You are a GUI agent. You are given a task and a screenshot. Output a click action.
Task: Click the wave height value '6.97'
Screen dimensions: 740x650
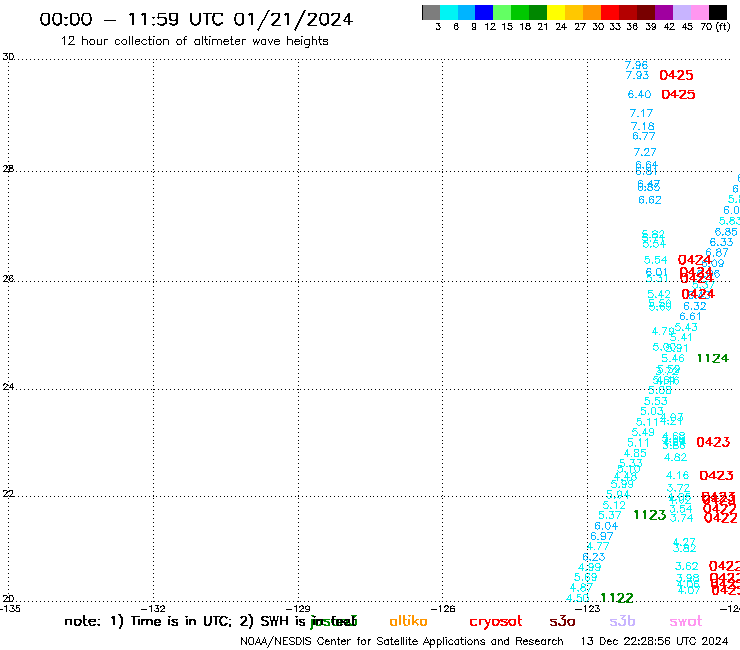point(602,536)
